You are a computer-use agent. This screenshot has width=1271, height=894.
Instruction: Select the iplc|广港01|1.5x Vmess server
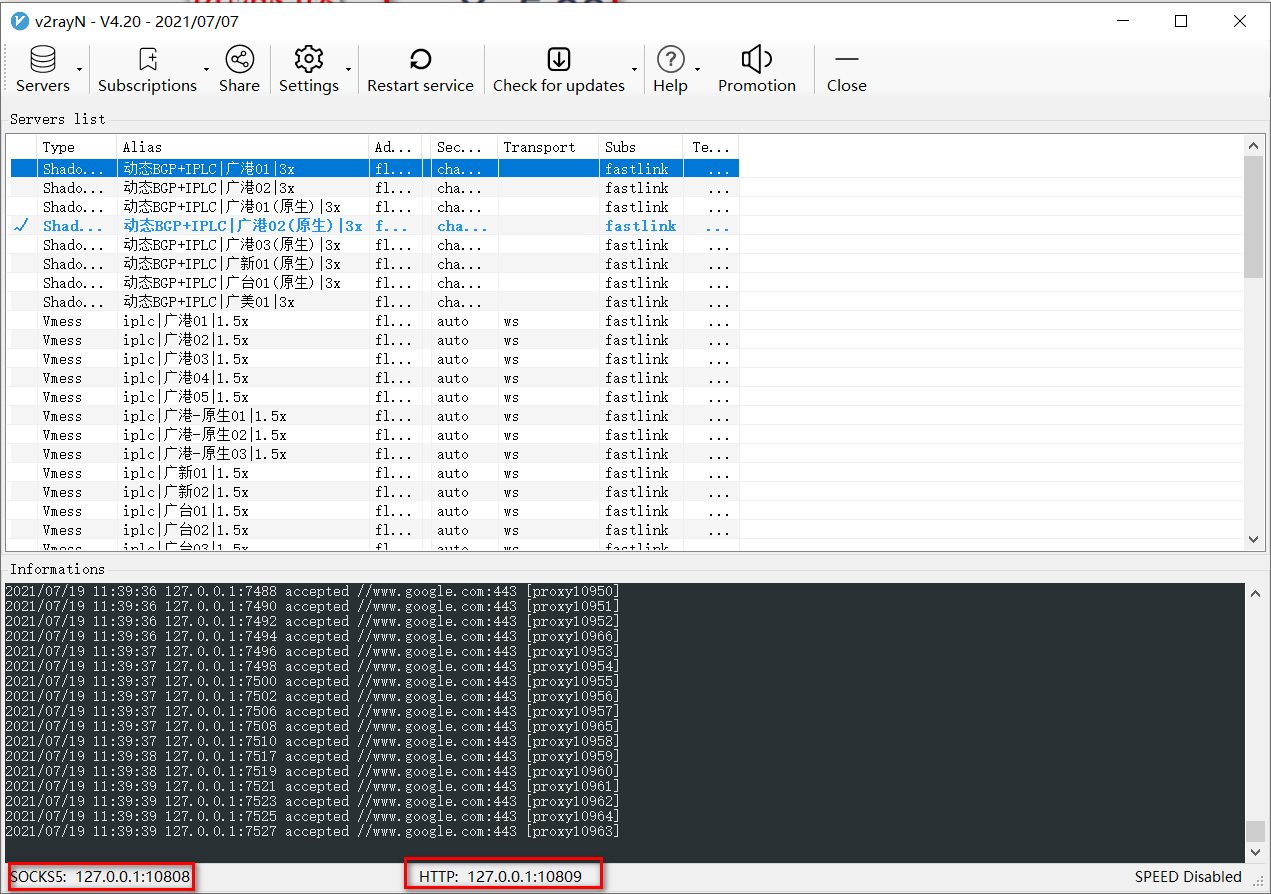point(186,321)
